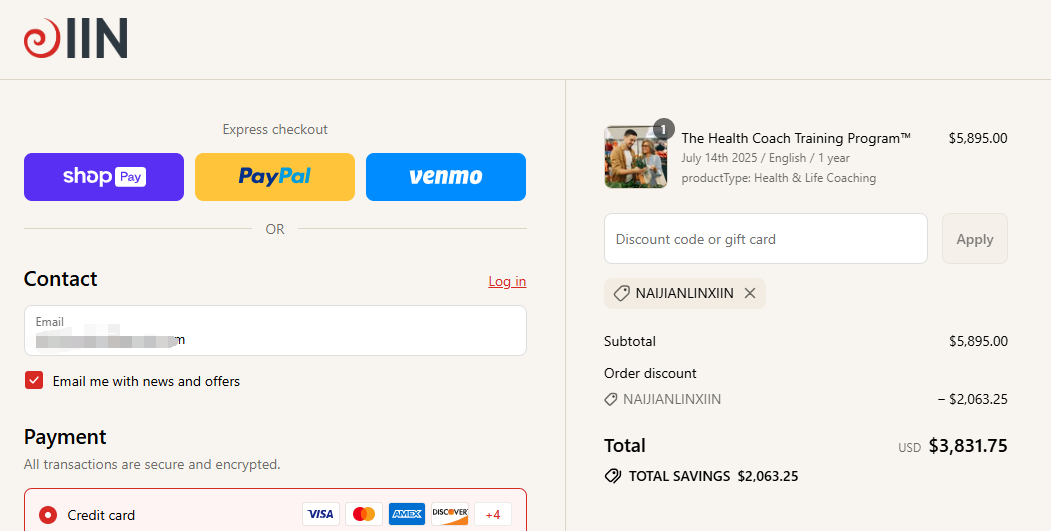This screenshot has height=531, width=1051.
Task: Show the +4 additional card brands
Action: [x=493, y=514]
